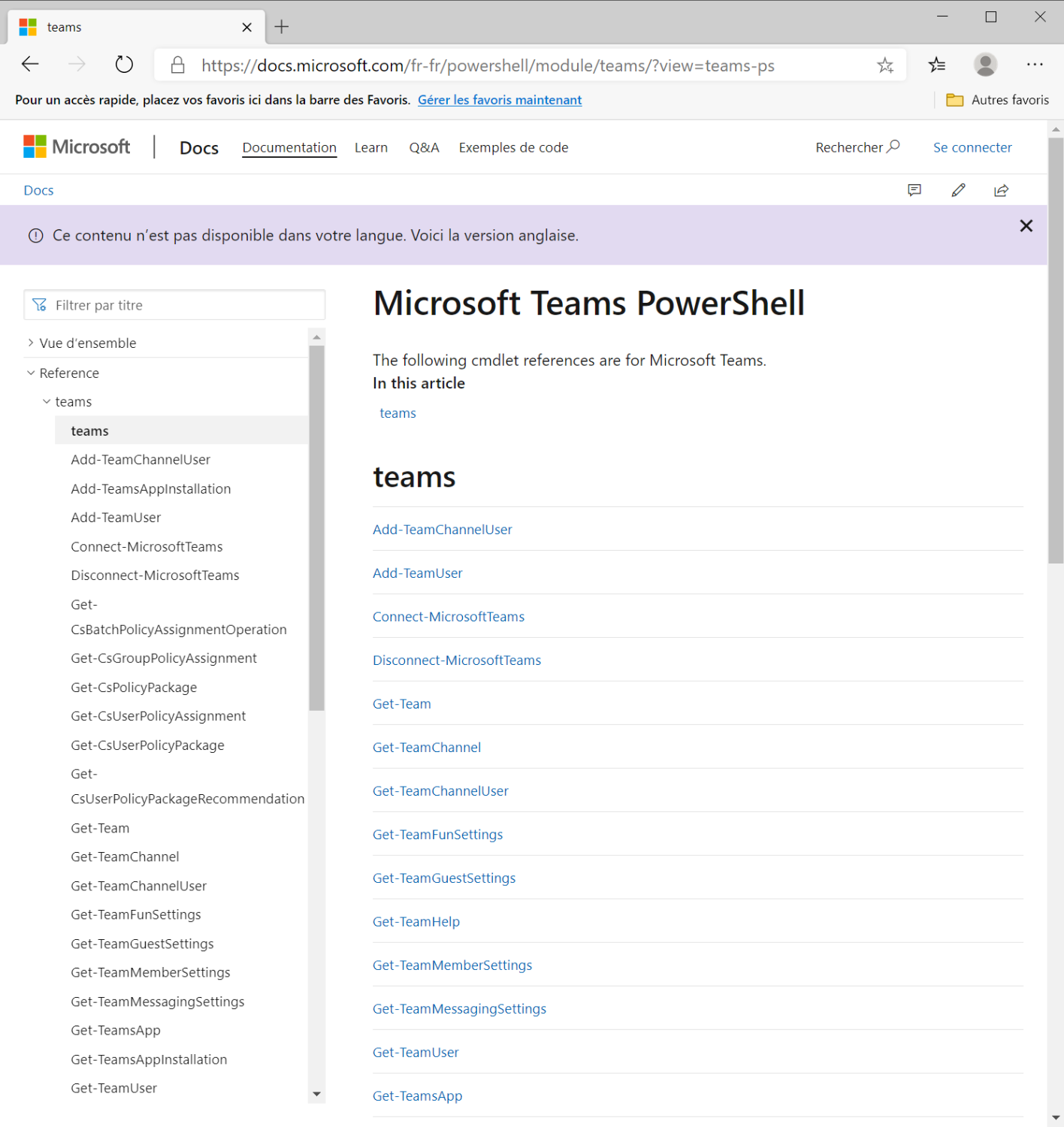Open the feedback comment icon
This screenshot has height=1127, width=1064.
pyautogui.click(x=914, y=190)
